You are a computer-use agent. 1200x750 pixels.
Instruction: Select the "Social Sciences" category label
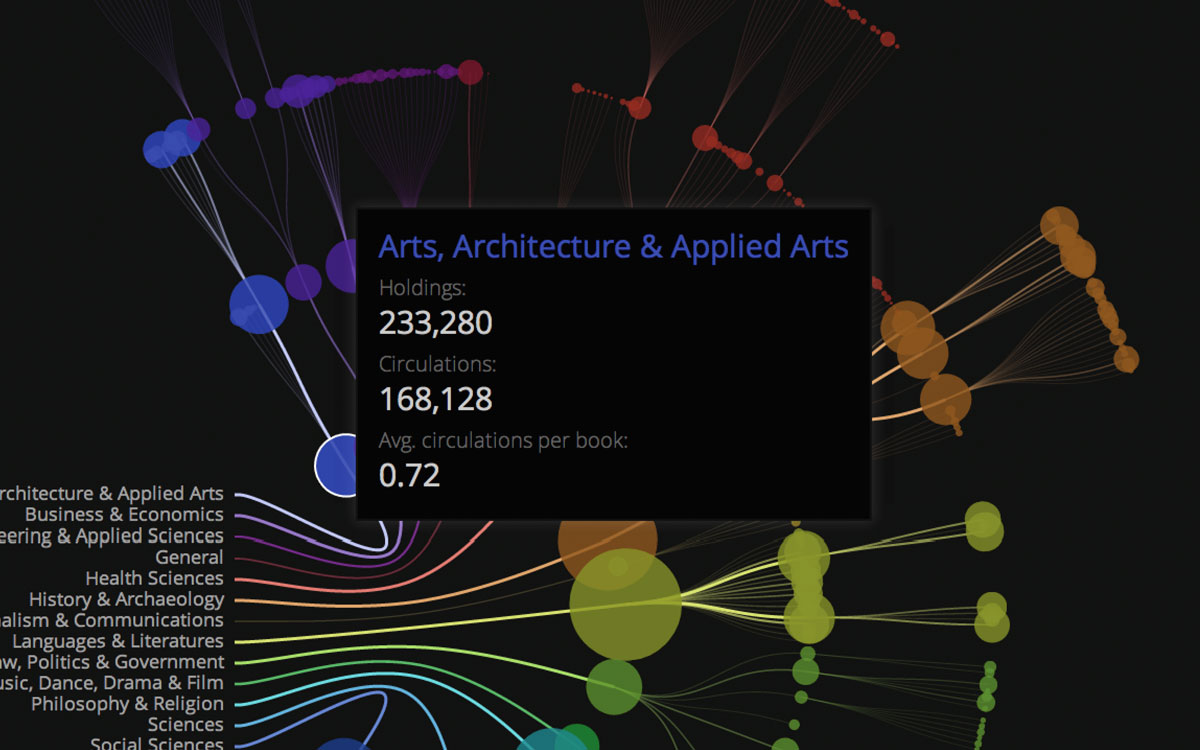pyautogui.click(x=156, y=743)
